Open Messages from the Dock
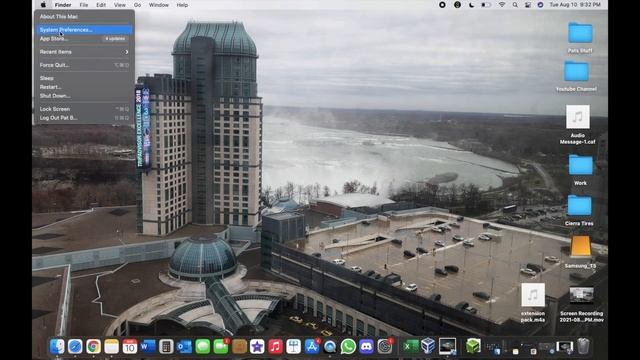Viewport: 640px width, 360px height. pos(202,347)
